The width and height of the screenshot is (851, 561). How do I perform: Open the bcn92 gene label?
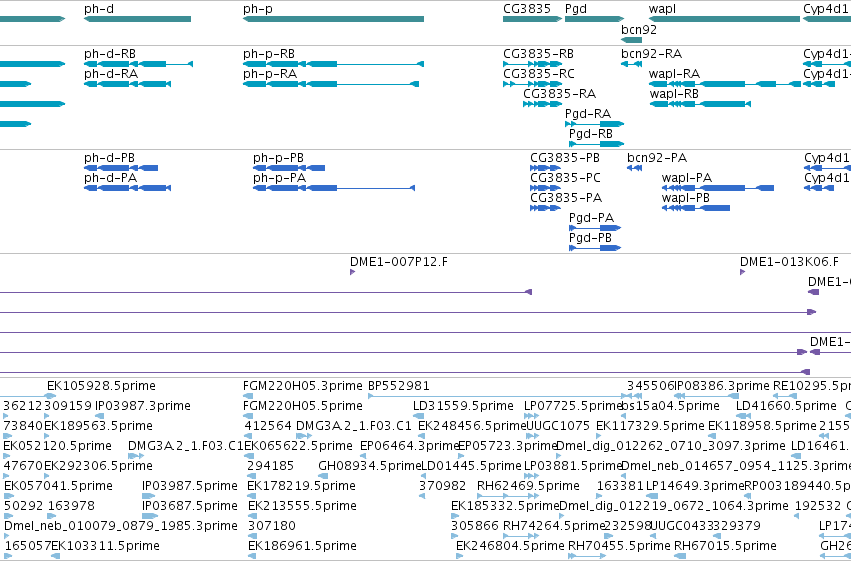click(x=639, y=29)
